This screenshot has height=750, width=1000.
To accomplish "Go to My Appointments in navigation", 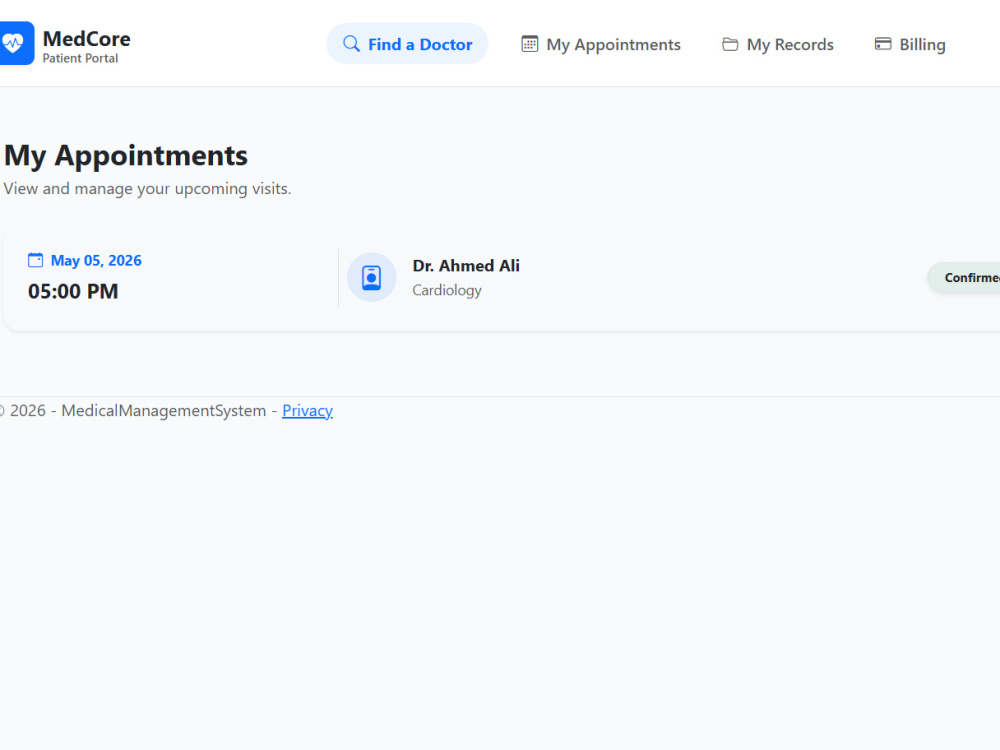I will 601,44.
